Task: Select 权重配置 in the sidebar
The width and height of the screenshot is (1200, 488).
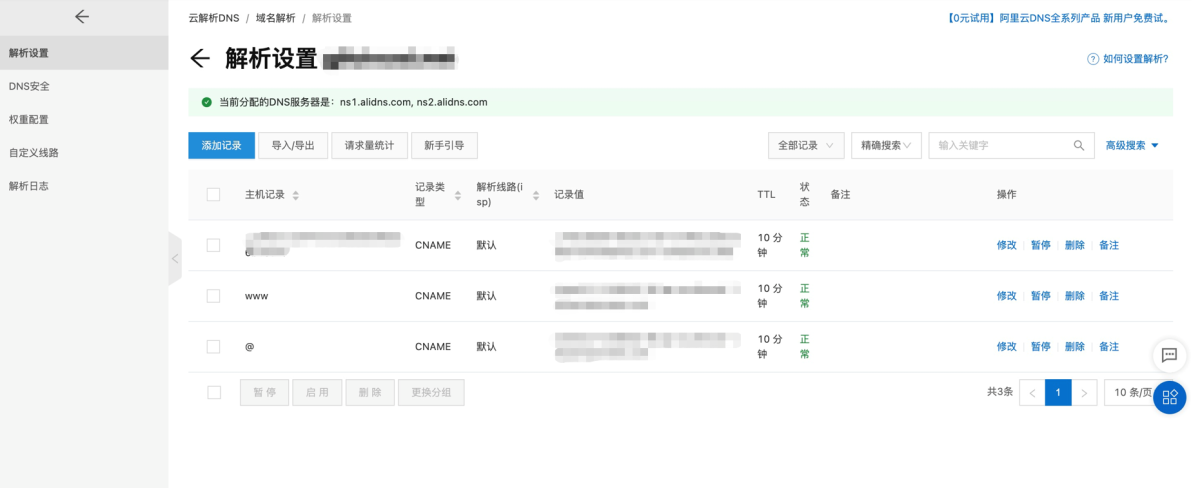Action: (29, 119)
